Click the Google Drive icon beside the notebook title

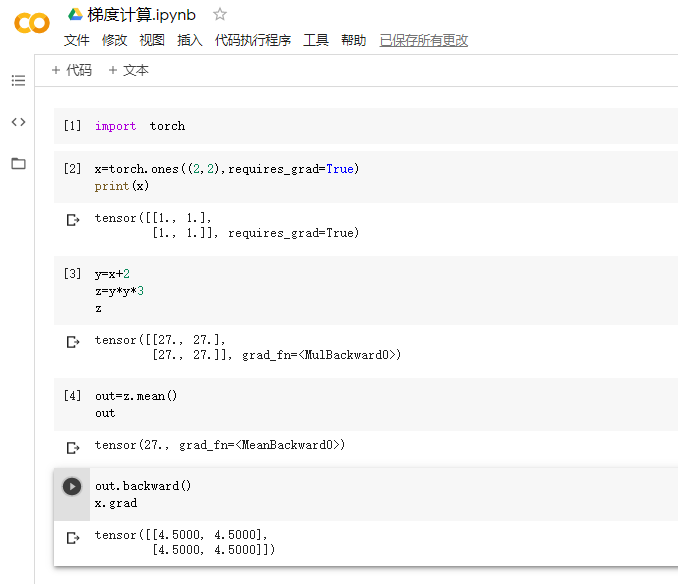(75, 15)
